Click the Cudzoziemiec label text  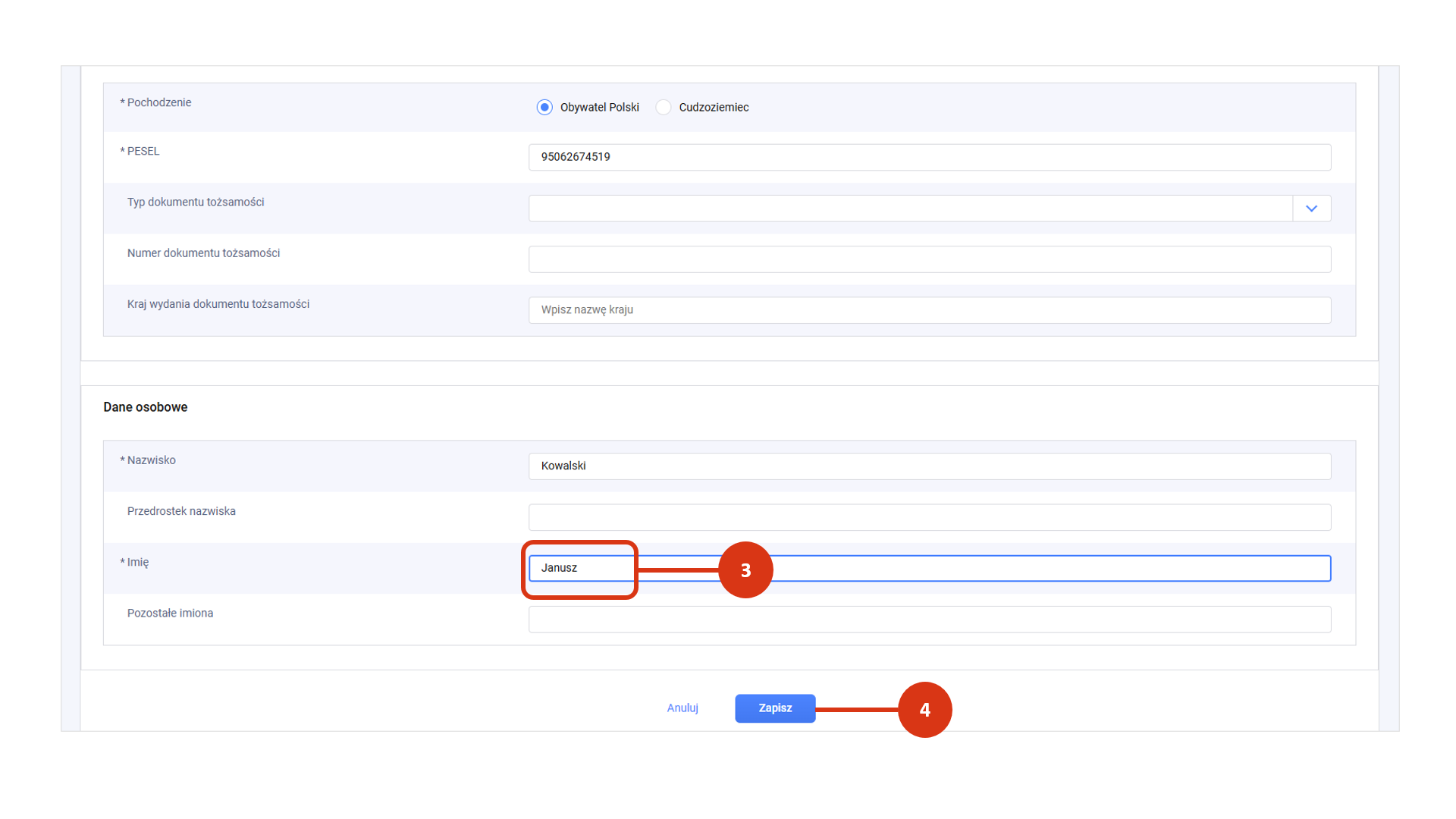click(714, 108)
